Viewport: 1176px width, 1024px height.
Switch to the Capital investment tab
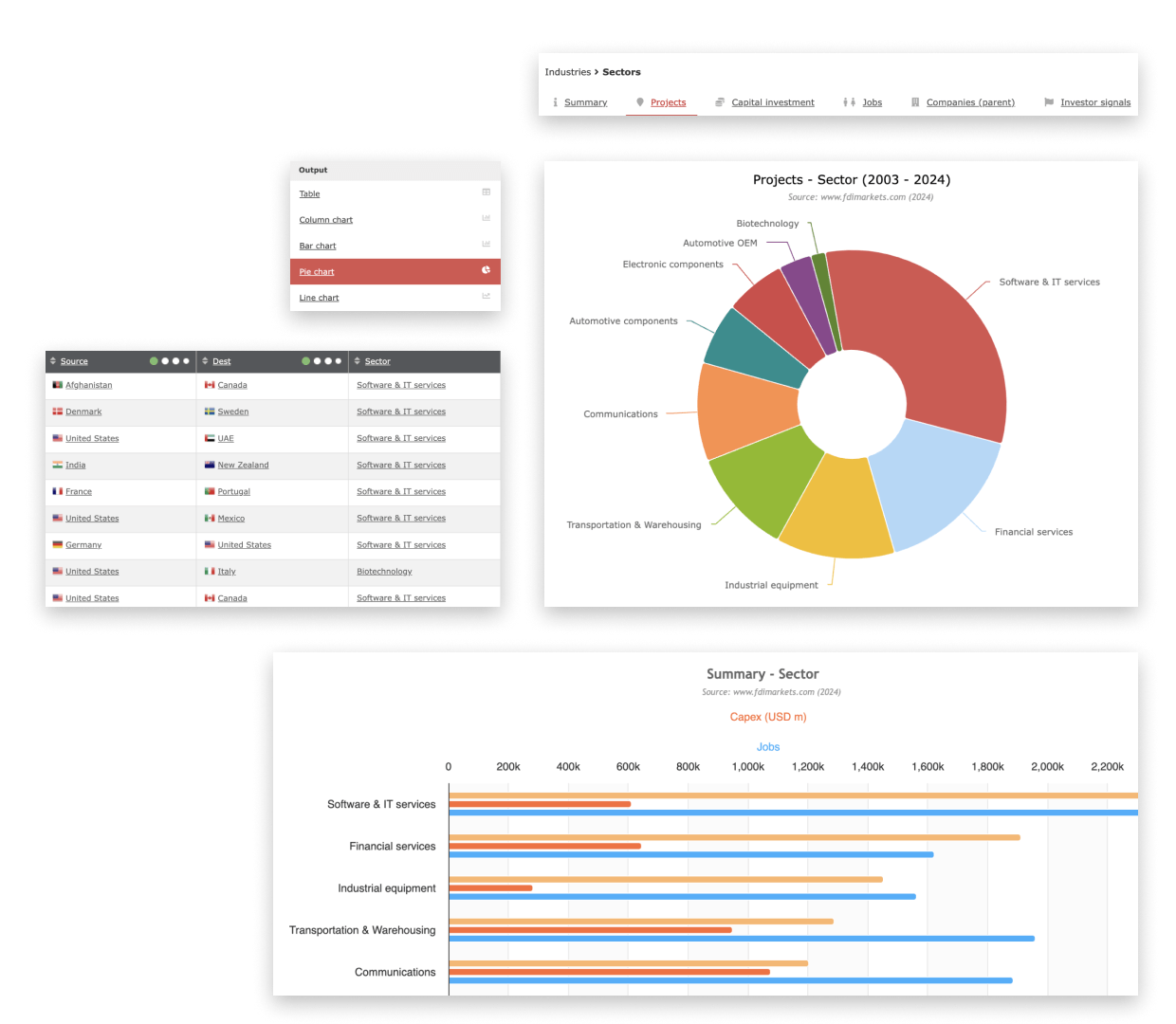point(773,101)
